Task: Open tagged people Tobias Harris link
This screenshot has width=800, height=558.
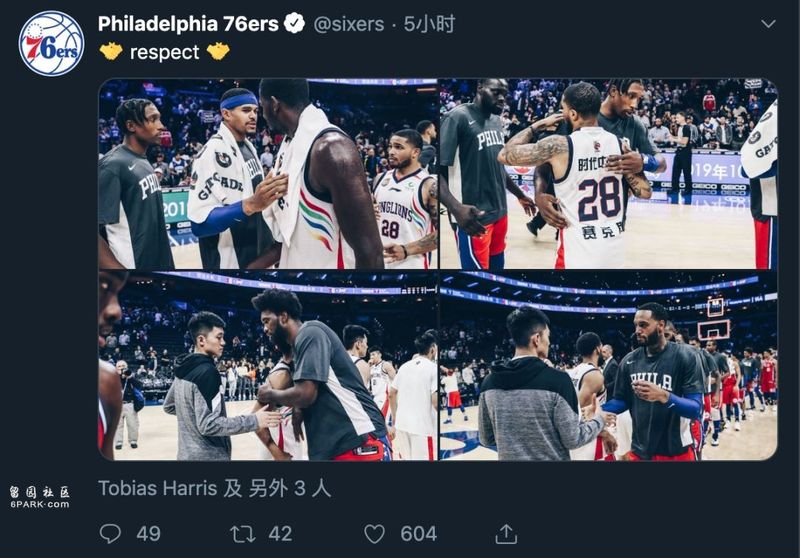Action: coord(158,489)
